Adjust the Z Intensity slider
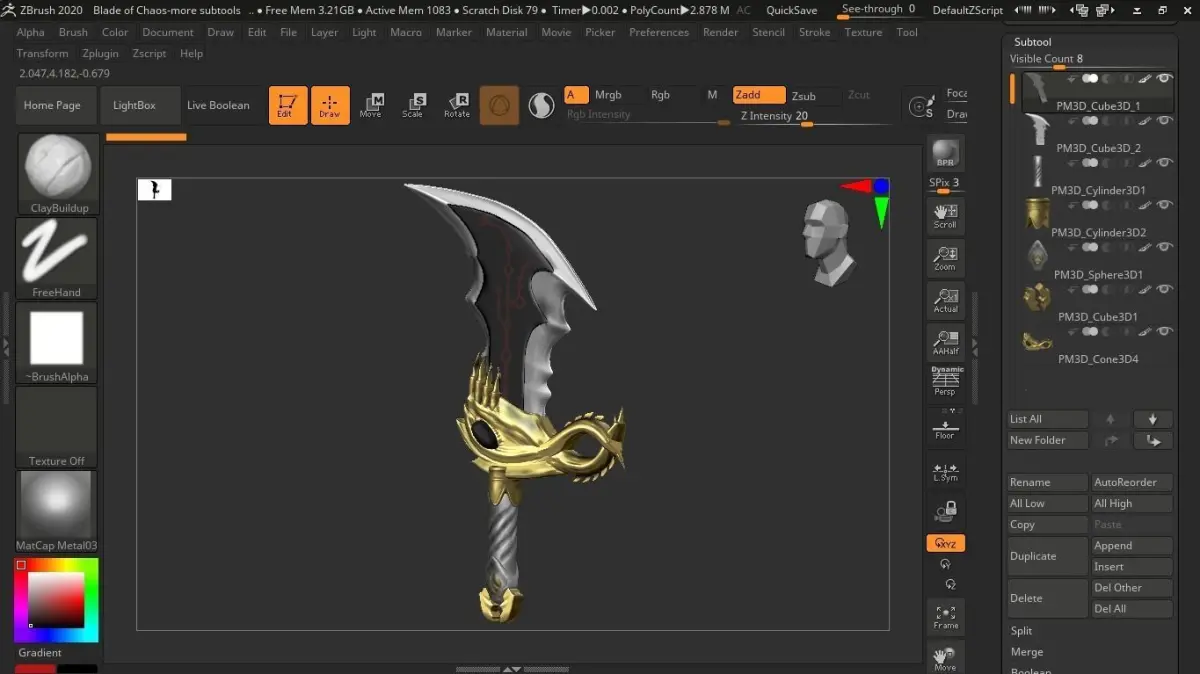The image size is (1200, 674). point(812,117)
